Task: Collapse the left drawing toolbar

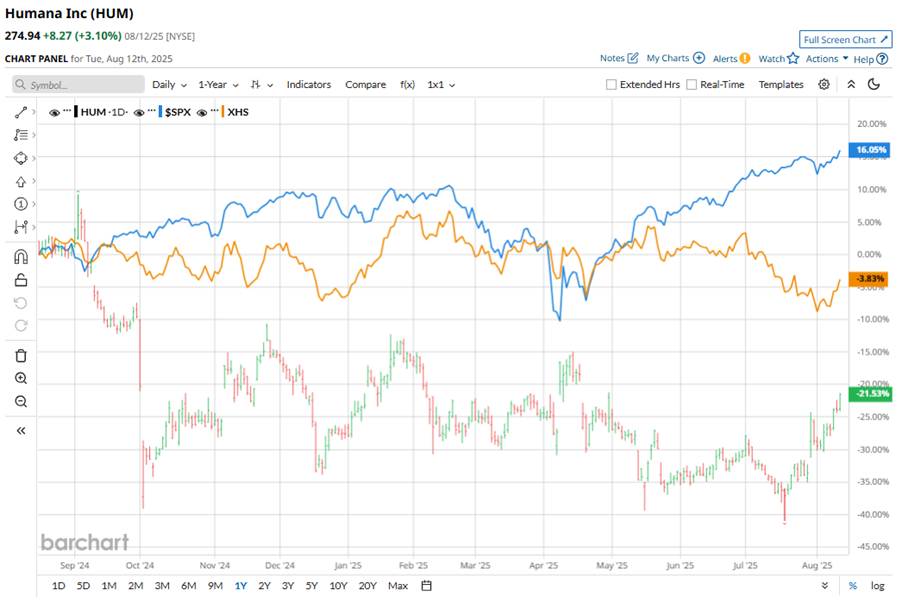Action: (x=21, y=430)
